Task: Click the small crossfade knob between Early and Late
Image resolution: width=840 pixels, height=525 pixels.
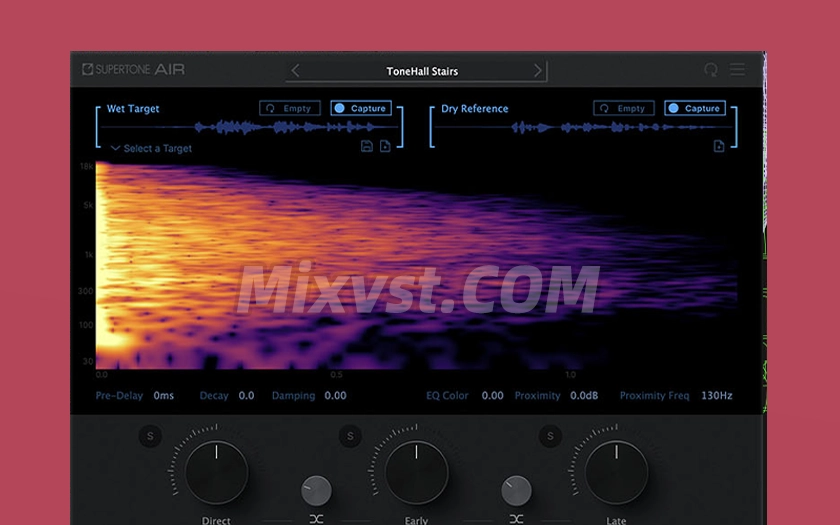Action: [x=516, y=491]
